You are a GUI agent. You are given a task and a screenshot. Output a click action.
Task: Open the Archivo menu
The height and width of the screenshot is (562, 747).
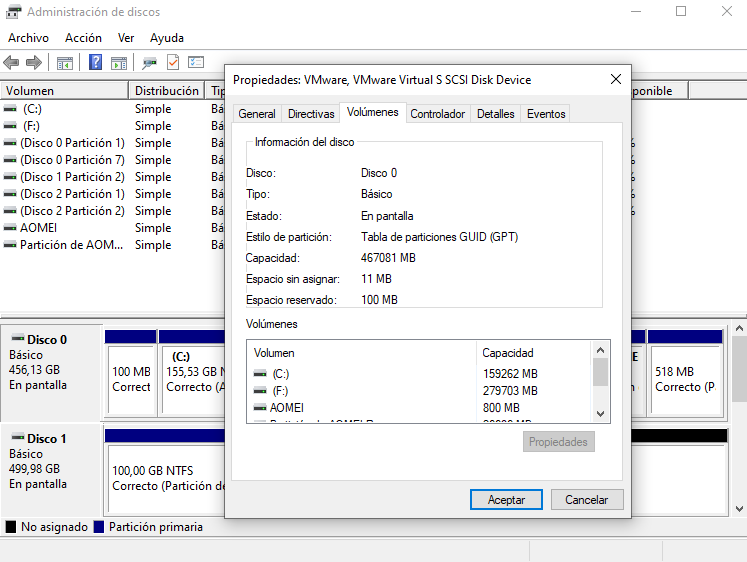pyautogui.click(x=29, y=38)
